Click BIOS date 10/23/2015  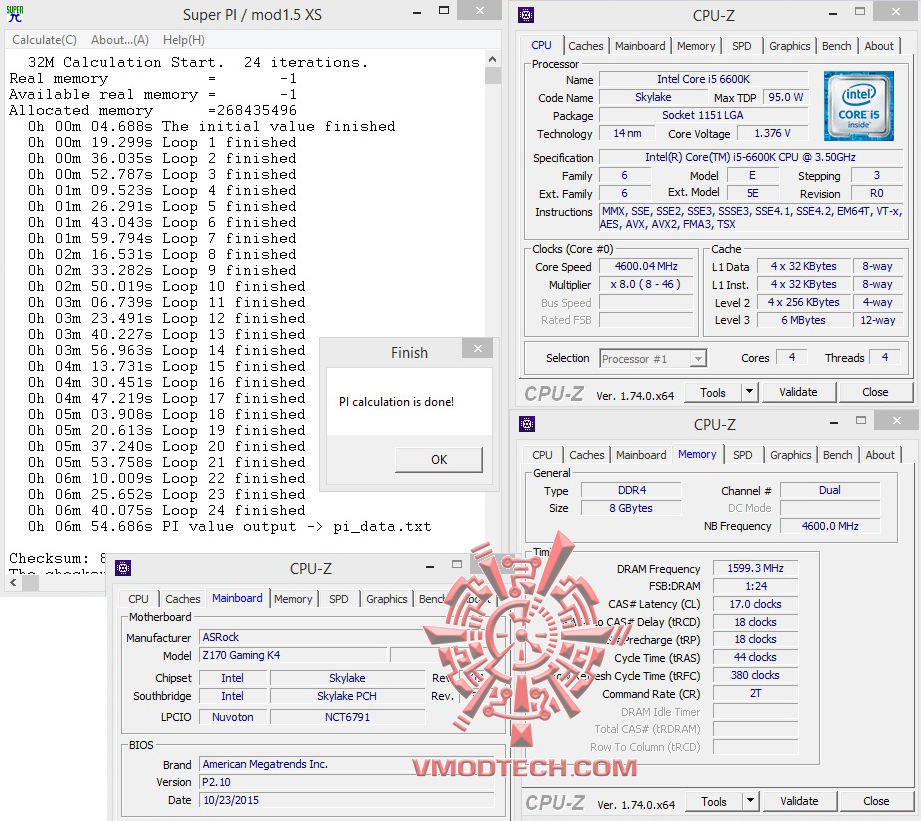(x=347, y=800)
